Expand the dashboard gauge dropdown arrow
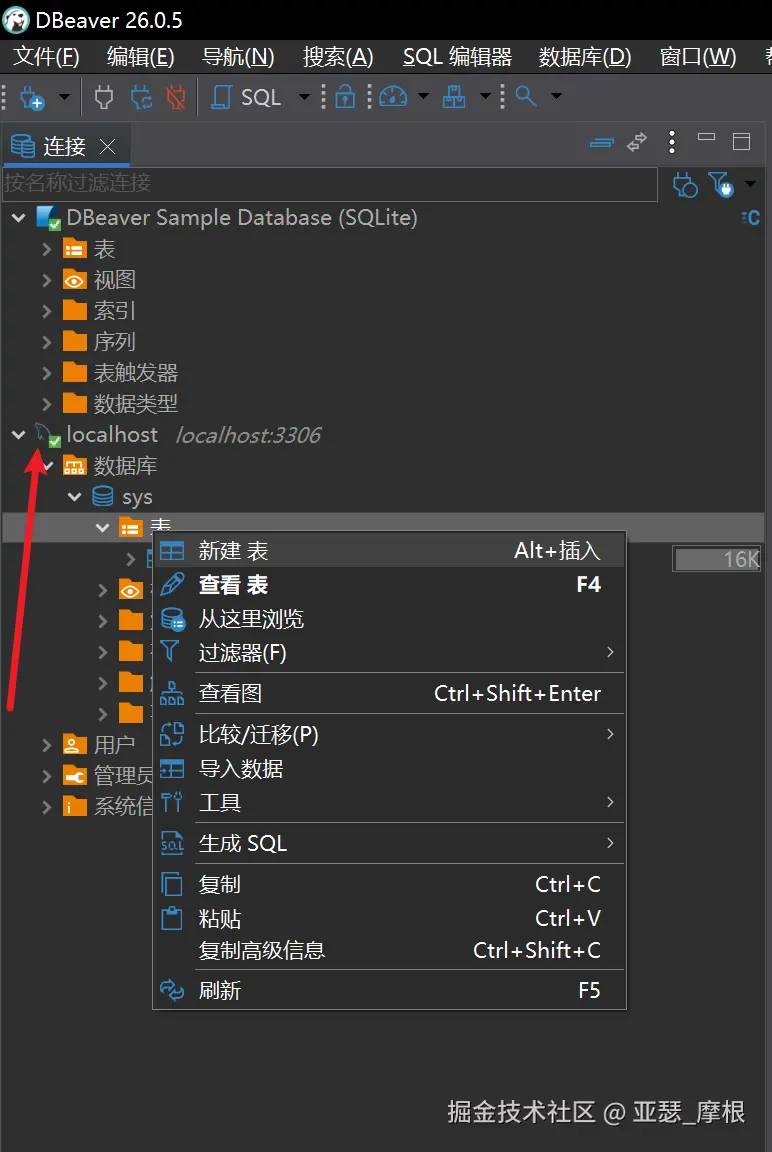The height and width of the screenshot is (1152, 772). coord(423,96)
